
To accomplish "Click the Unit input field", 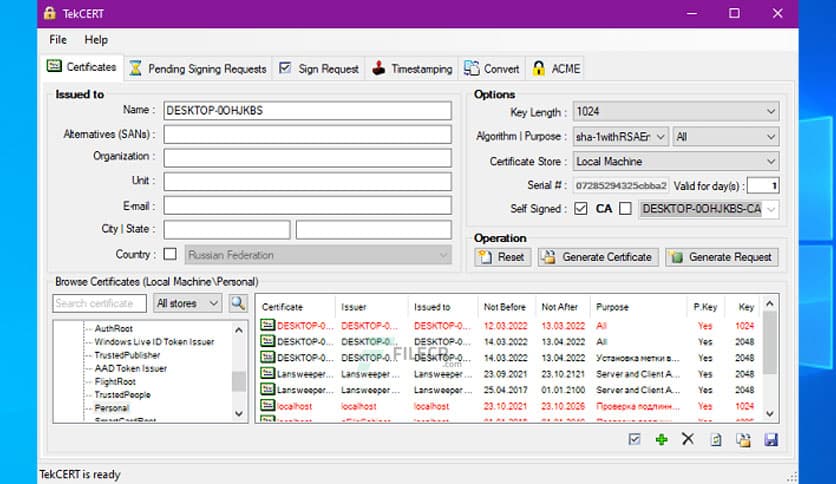I will (308, 181).
